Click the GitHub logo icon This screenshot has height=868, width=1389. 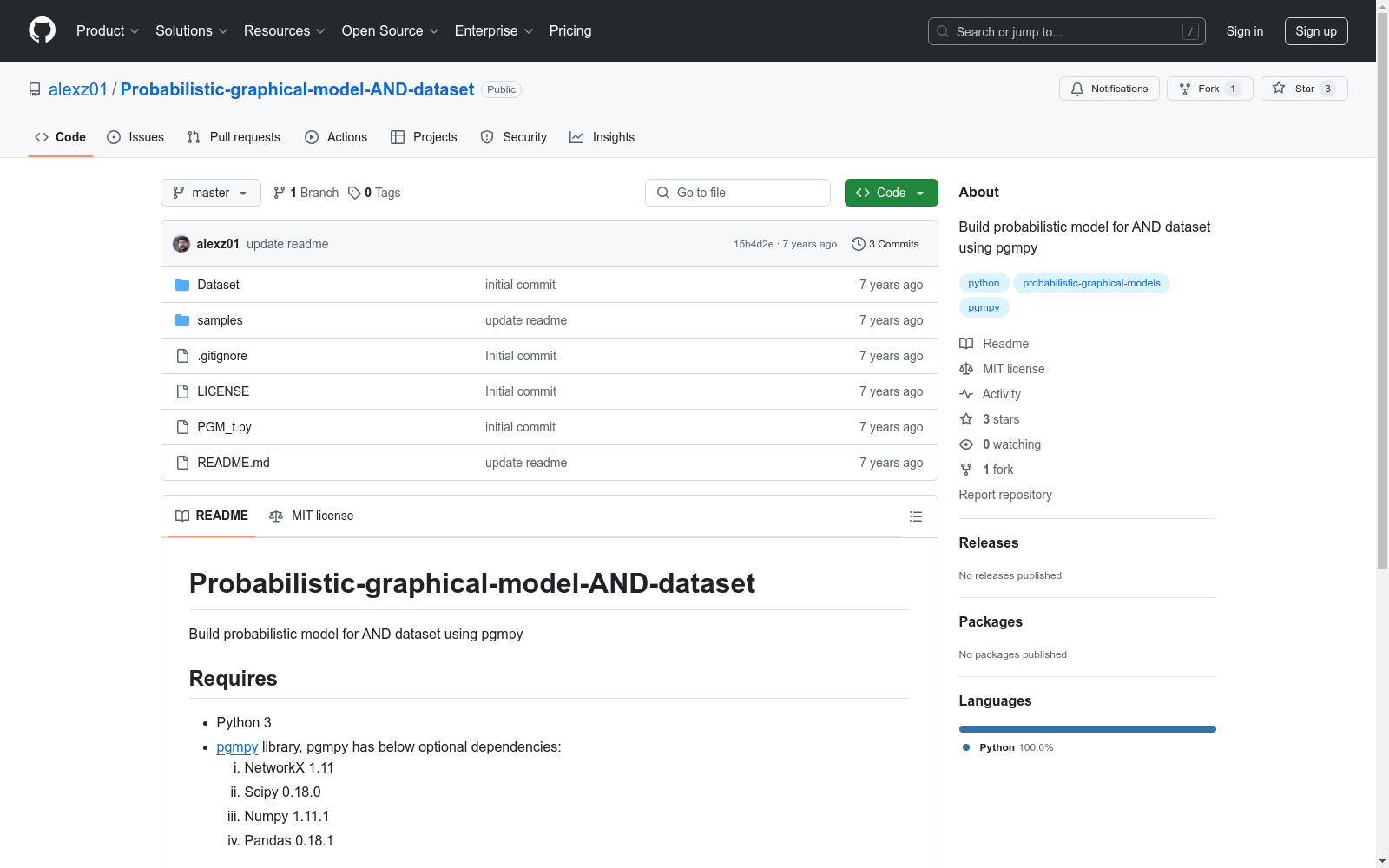tap(42, 30)
